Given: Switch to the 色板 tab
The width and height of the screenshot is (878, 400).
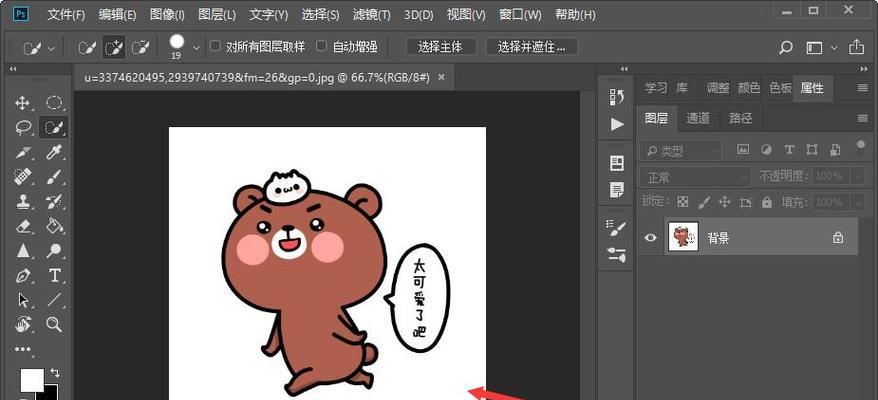Looking at the screenshot, I should pyautogui.click(x=780, y=88).
